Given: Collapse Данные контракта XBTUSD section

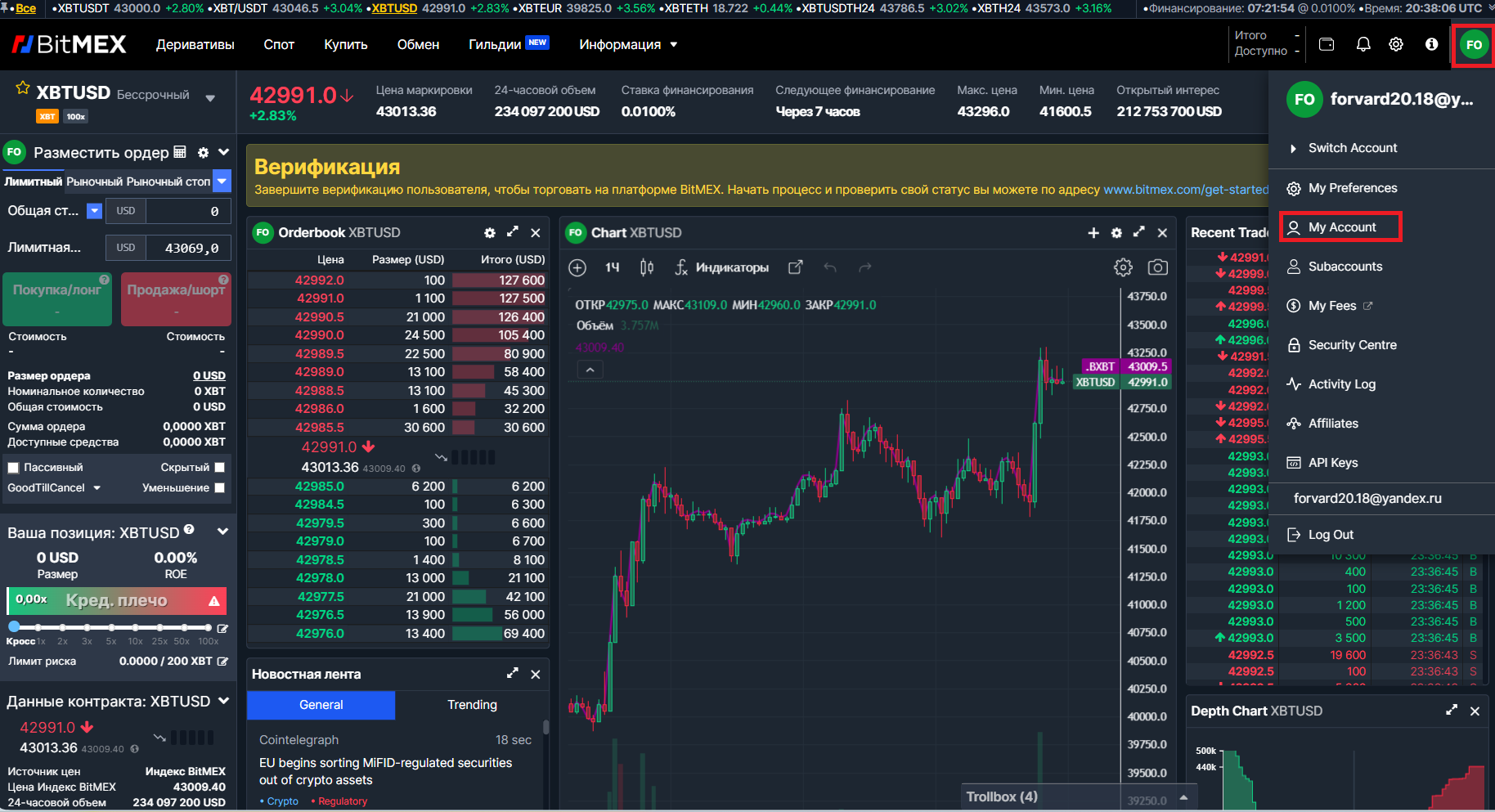Looking at the screenshot, I should 223,701.
